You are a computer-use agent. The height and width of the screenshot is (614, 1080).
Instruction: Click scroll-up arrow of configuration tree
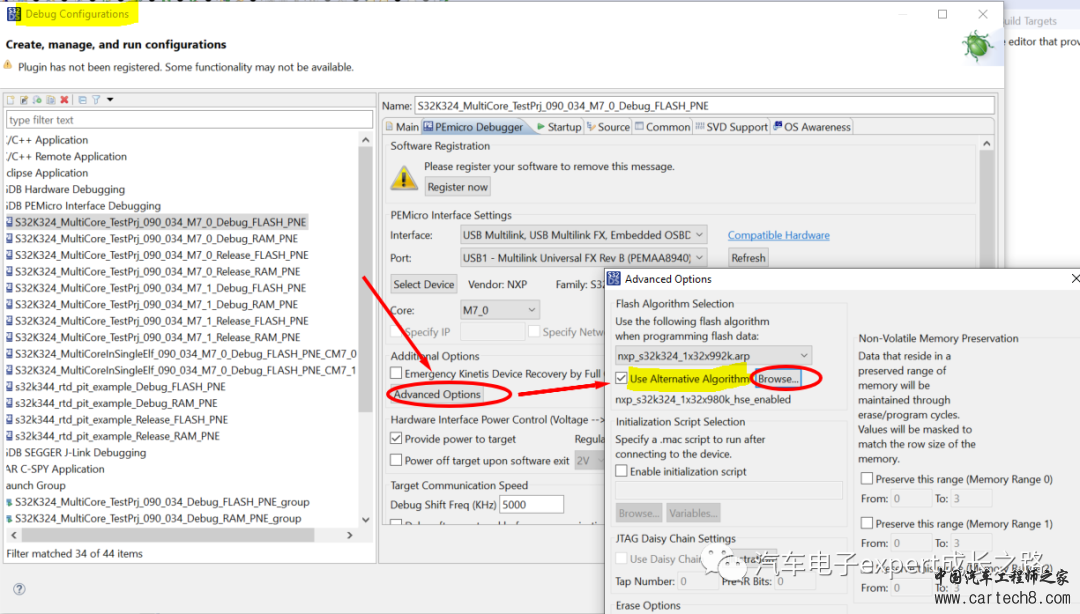pyautogui.click(x=366, y=140)
